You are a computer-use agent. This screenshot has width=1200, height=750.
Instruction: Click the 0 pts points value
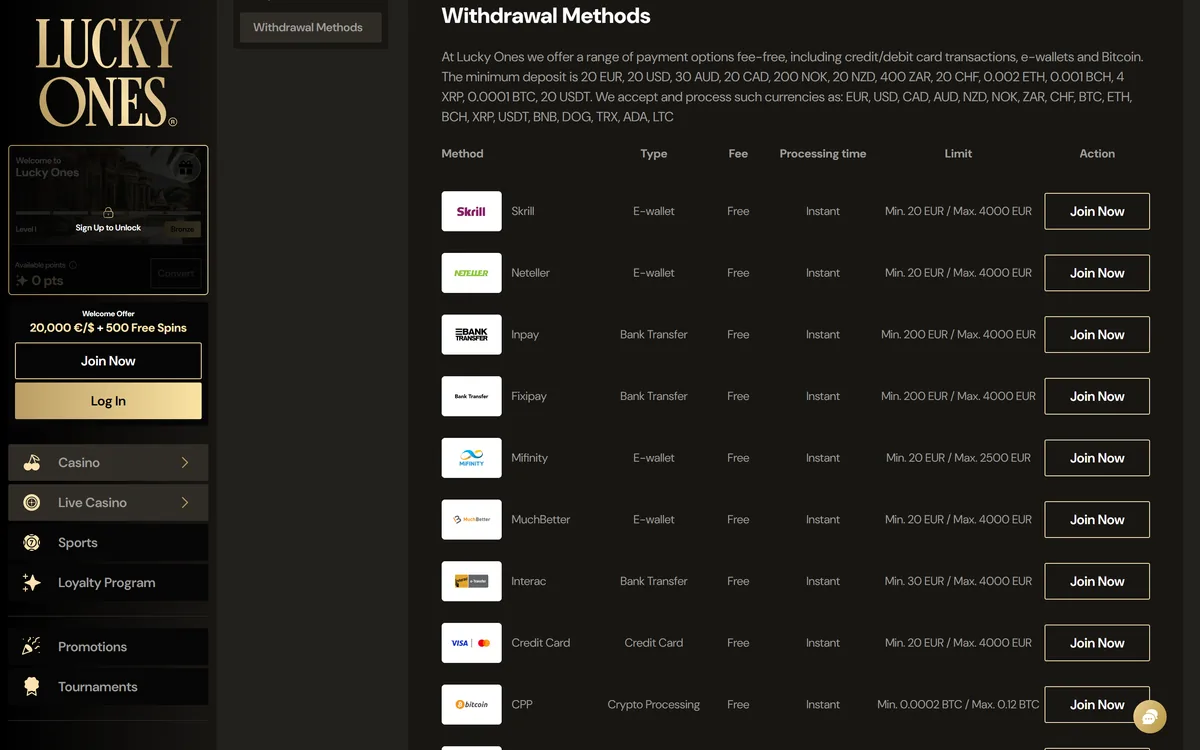(x=47, y=281)
